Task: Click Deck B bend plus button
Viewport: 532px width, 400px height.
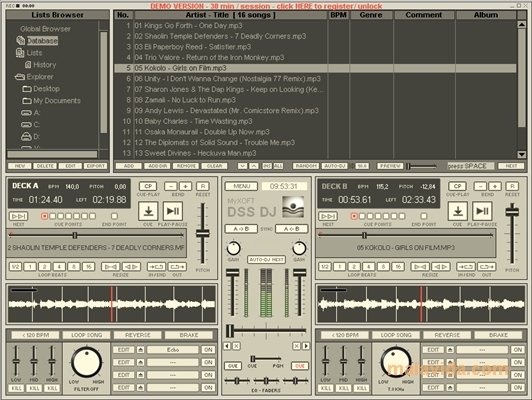Action: coord(495,186)
